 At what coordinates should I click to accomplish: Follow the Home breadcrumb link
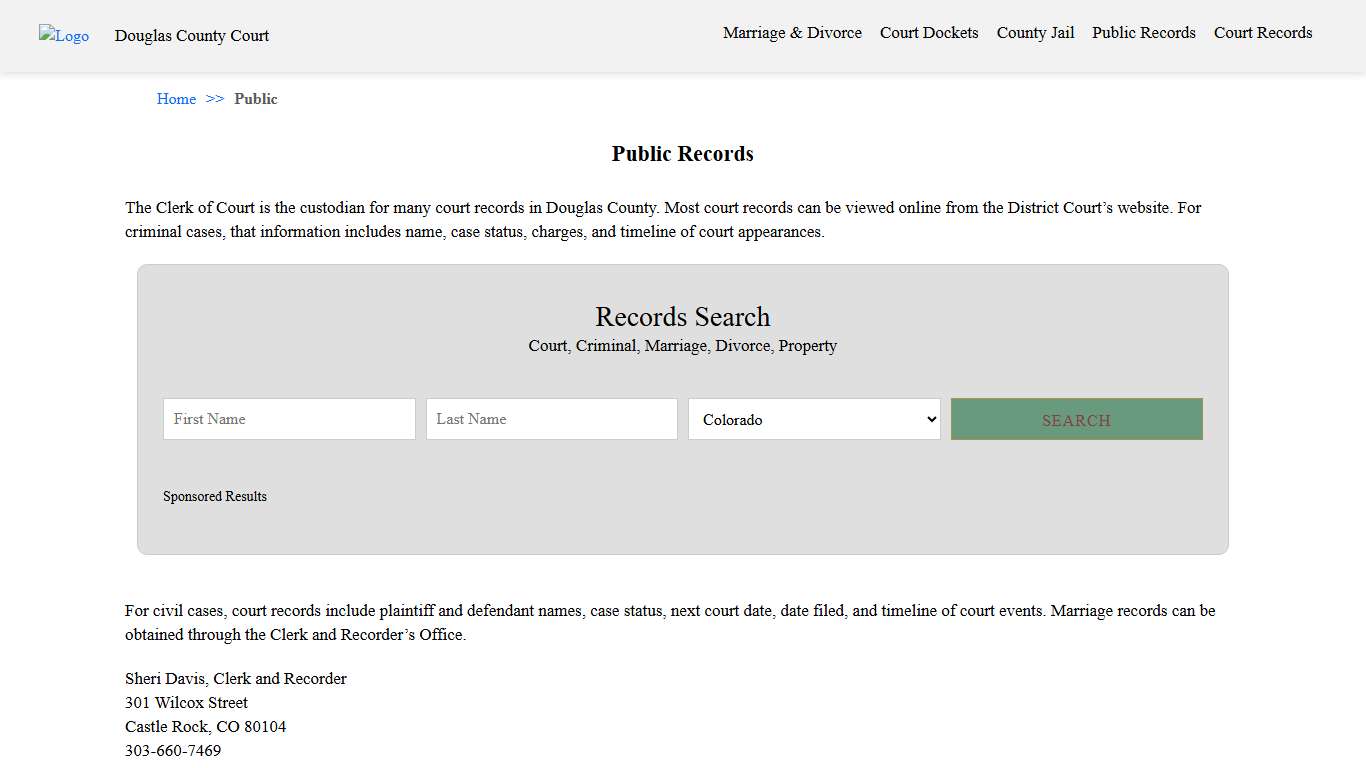point(176,98)
